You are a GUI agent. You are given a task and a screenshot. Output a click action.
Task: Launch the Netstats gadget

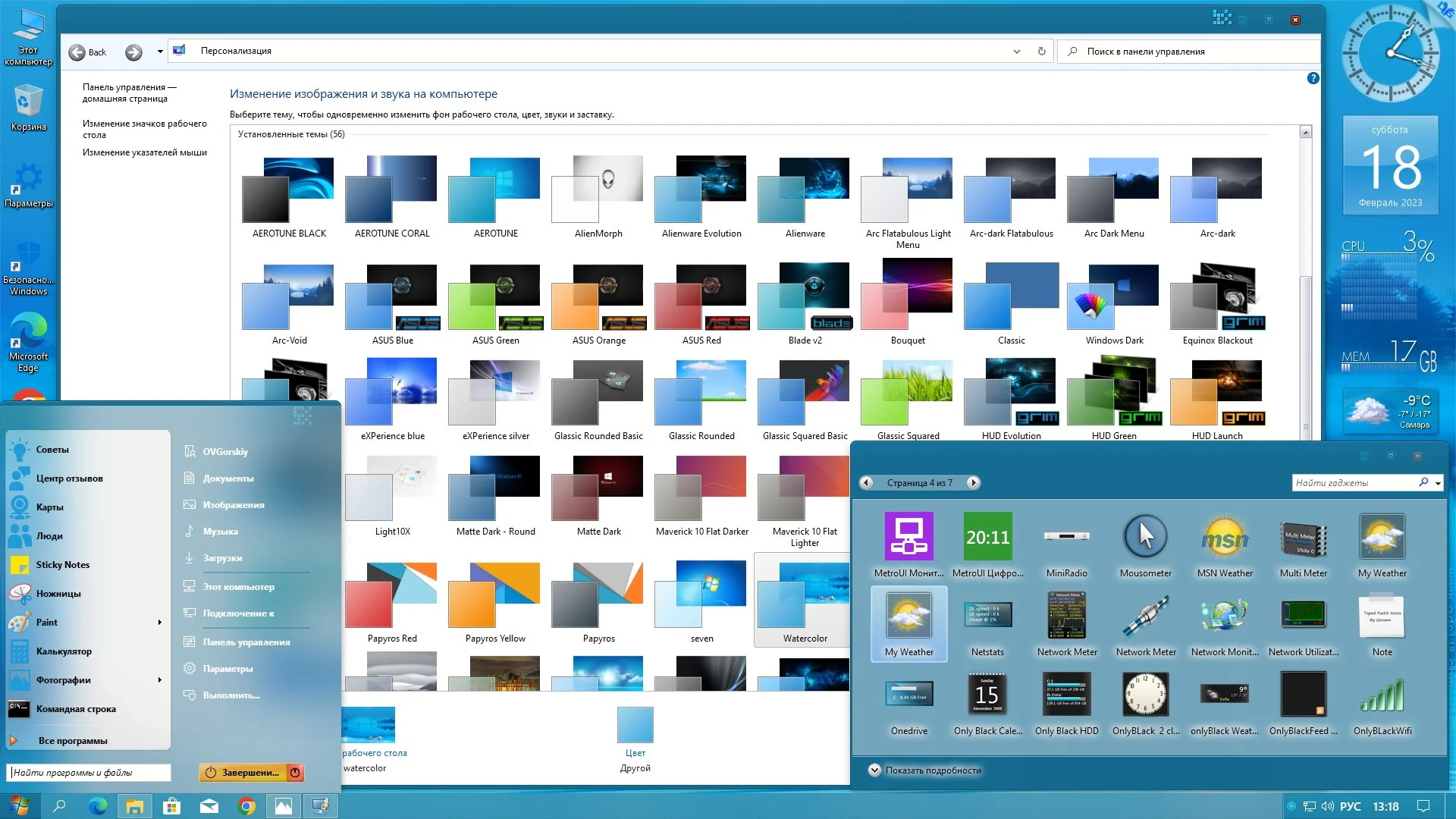point(987,616)
